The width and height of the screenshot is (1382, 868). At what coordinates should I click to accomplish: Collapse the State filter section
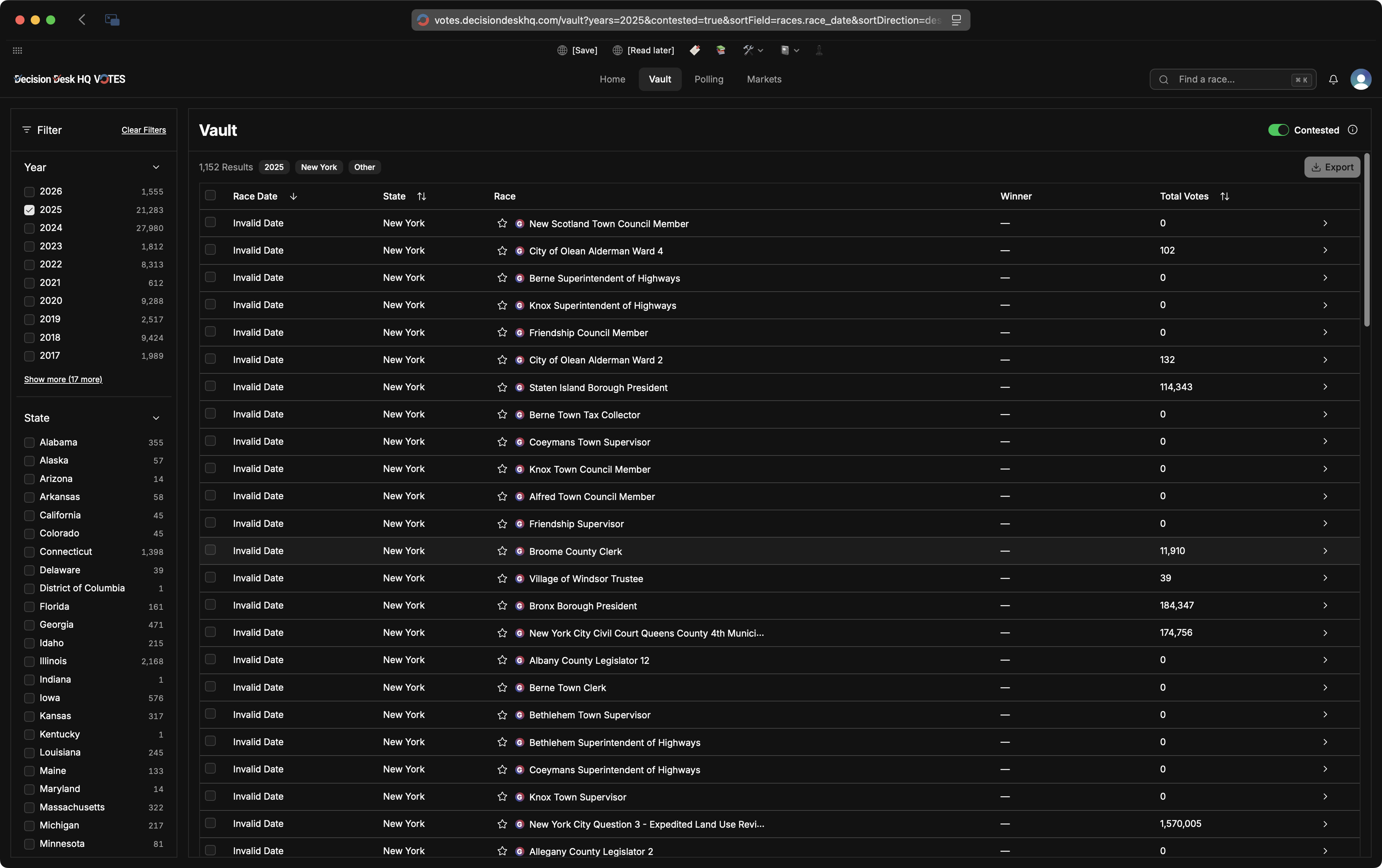156,418
